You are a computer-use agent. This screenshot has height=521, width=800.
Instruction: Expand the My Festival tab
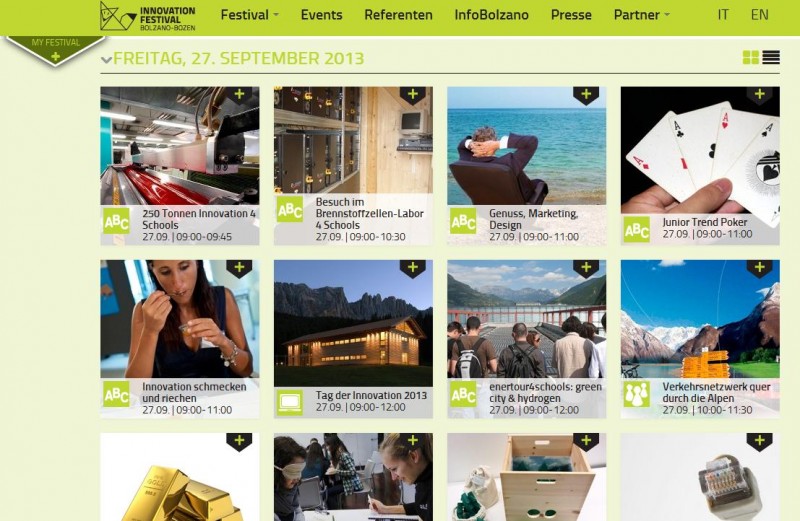tap(55, 49)
